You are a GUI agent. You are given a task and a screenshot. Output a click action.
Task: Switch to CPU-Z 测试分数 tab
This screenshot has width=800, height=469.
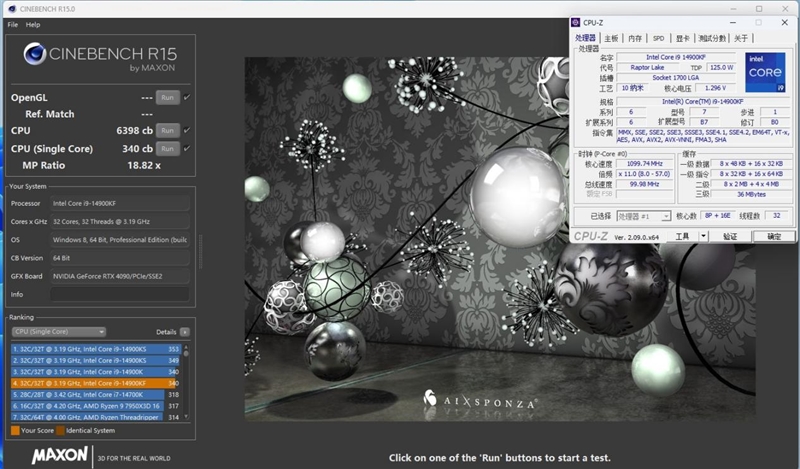pyautogui.click(x=712, y=38)
